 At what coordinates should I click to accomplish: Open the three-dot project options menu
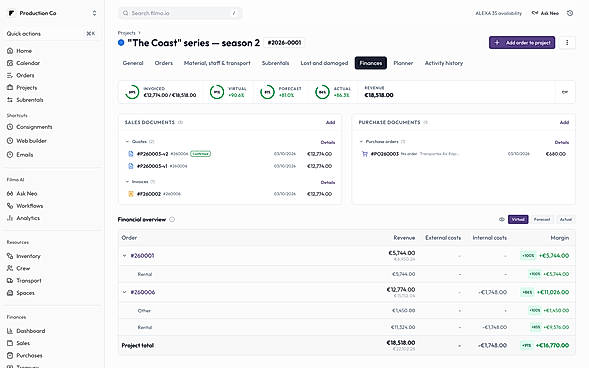pyautogui.click(x=567, y=42)
